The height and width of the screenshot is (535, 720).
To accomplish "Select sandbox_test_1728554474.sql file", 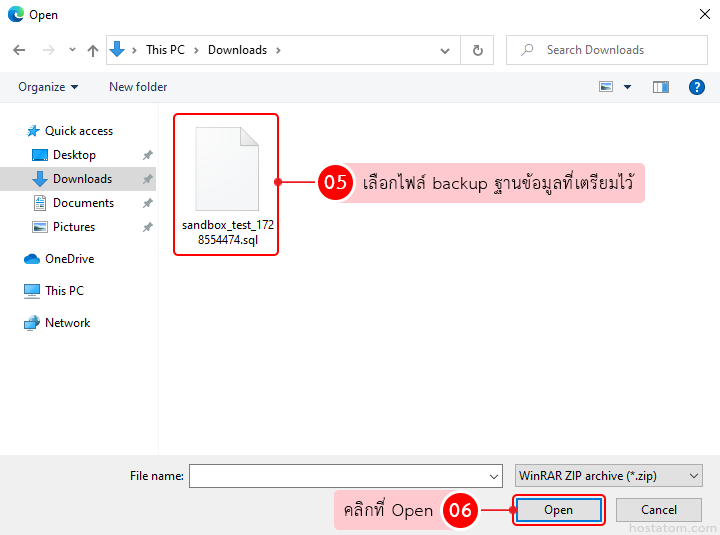I will [226, 183].
